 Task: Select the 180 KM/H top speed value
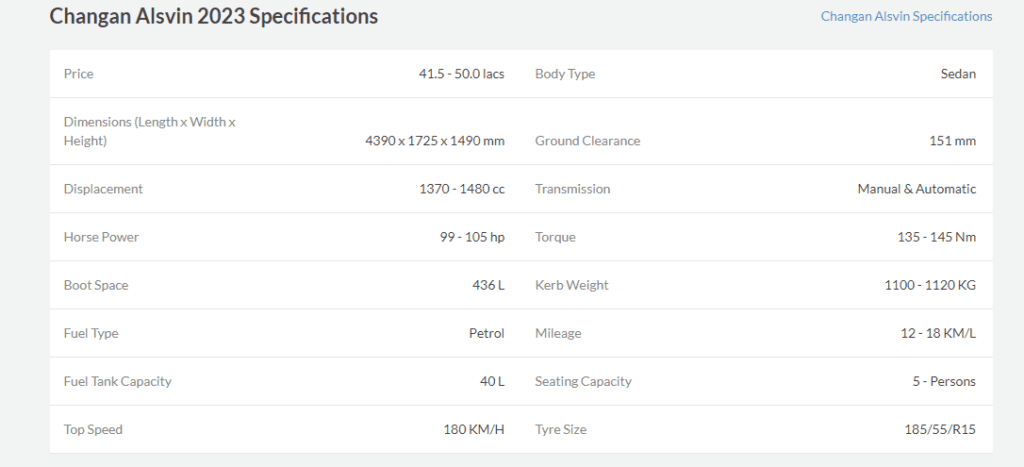pos(473,430)
